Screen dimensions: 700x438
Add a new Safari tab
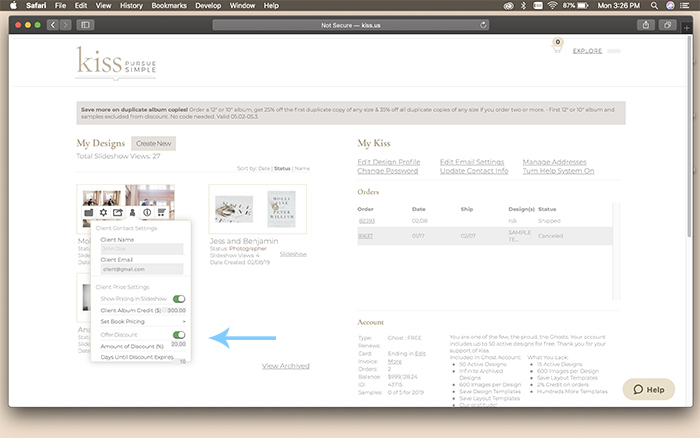point(687,27)
